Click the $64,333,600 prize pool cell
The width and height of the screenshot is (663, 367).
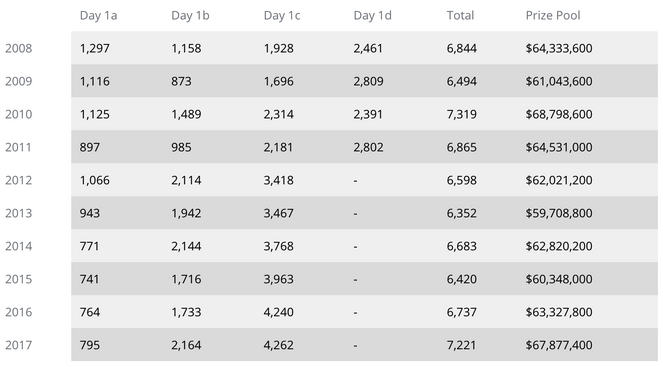point(559,48)
